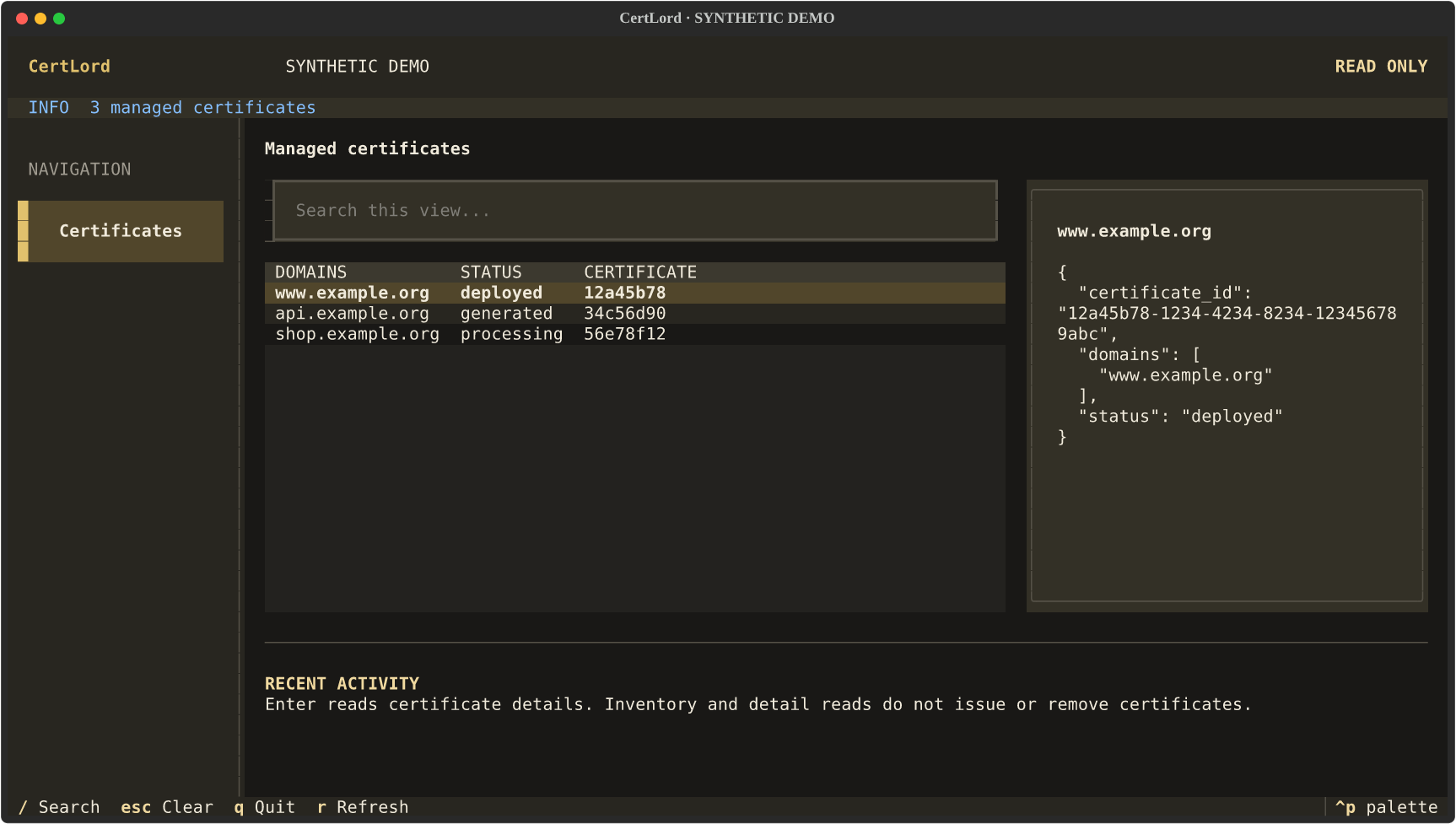The height and width of the screenshot is (824, 1456).
Task: Click the SYNTHETIC DEMO header label
Action: (x=357, y=67)
